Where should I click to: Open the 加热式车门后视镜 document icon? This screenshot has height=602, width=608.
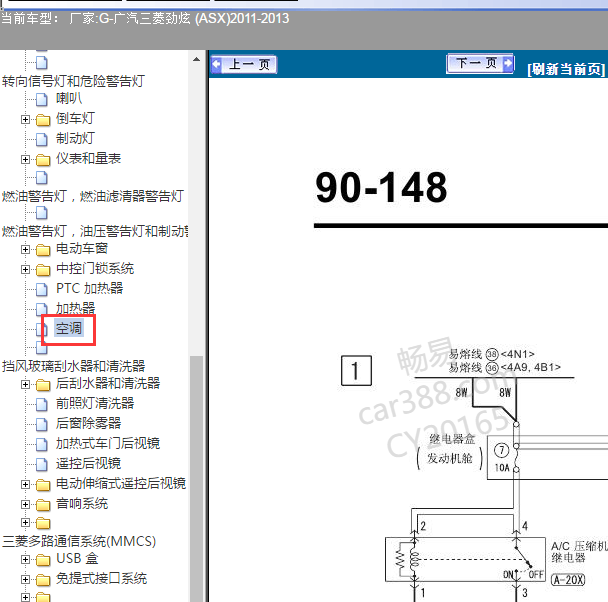(x=42, y=444)
